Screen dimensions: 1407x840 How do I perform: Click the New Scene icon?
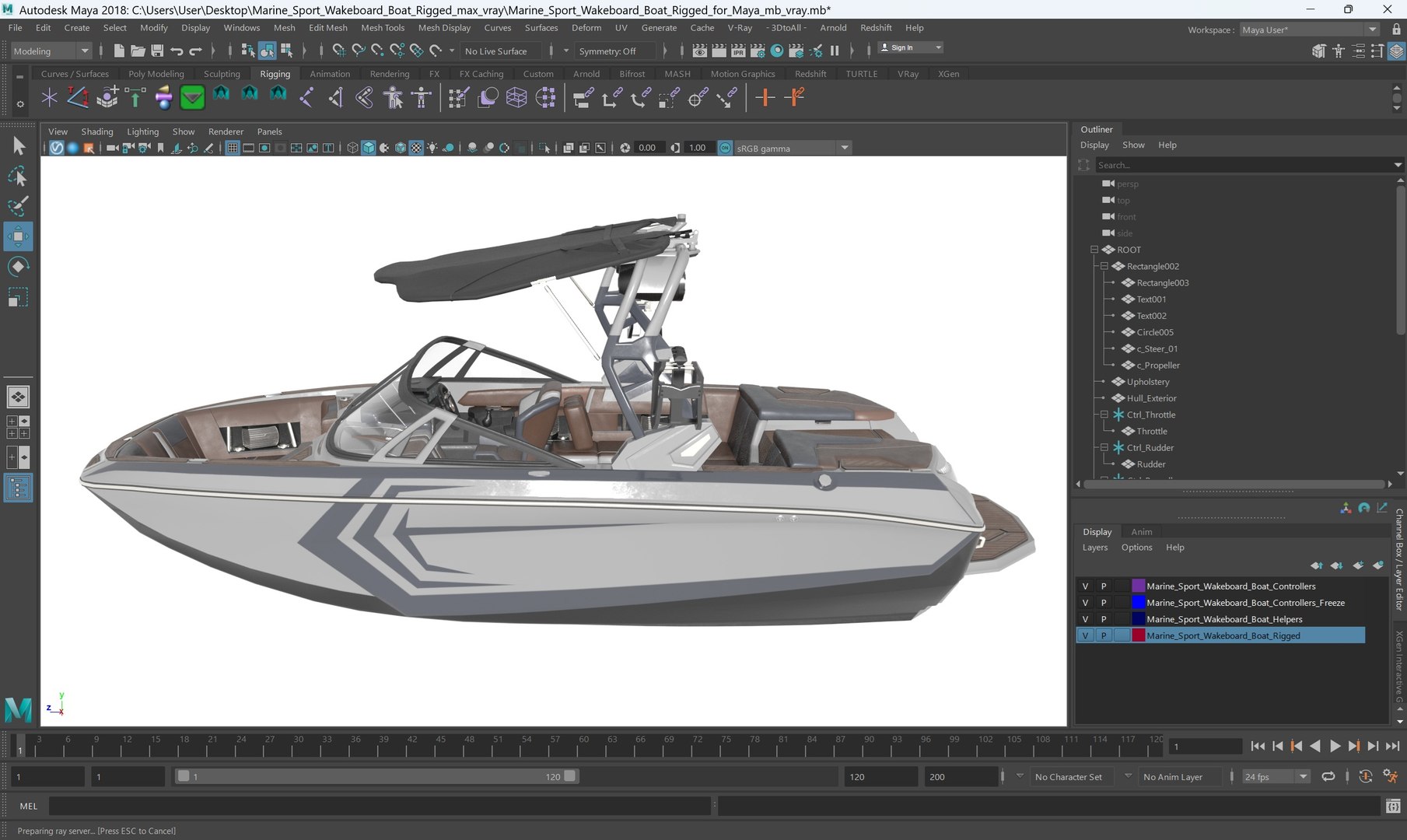point(119,51)
